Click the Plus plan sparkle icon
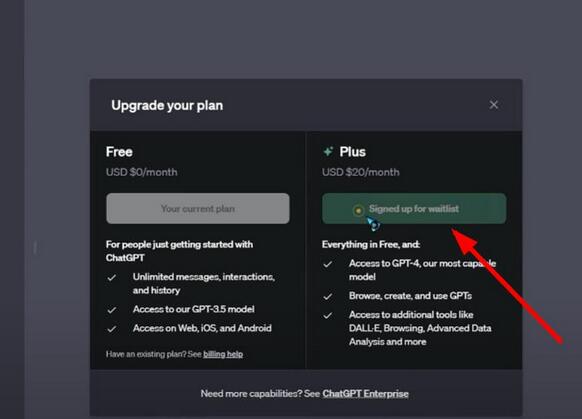The image size is (582, 419). click(328, 151)
